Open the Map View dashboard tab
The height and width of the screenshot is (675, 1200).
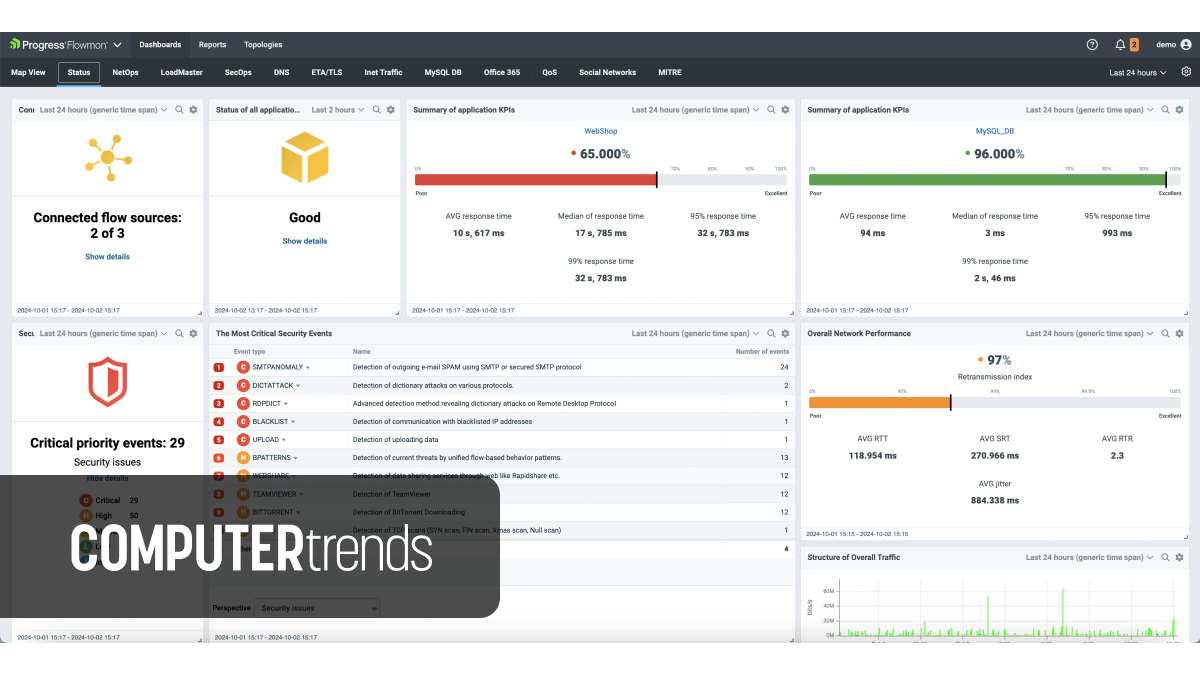[28, 72]
